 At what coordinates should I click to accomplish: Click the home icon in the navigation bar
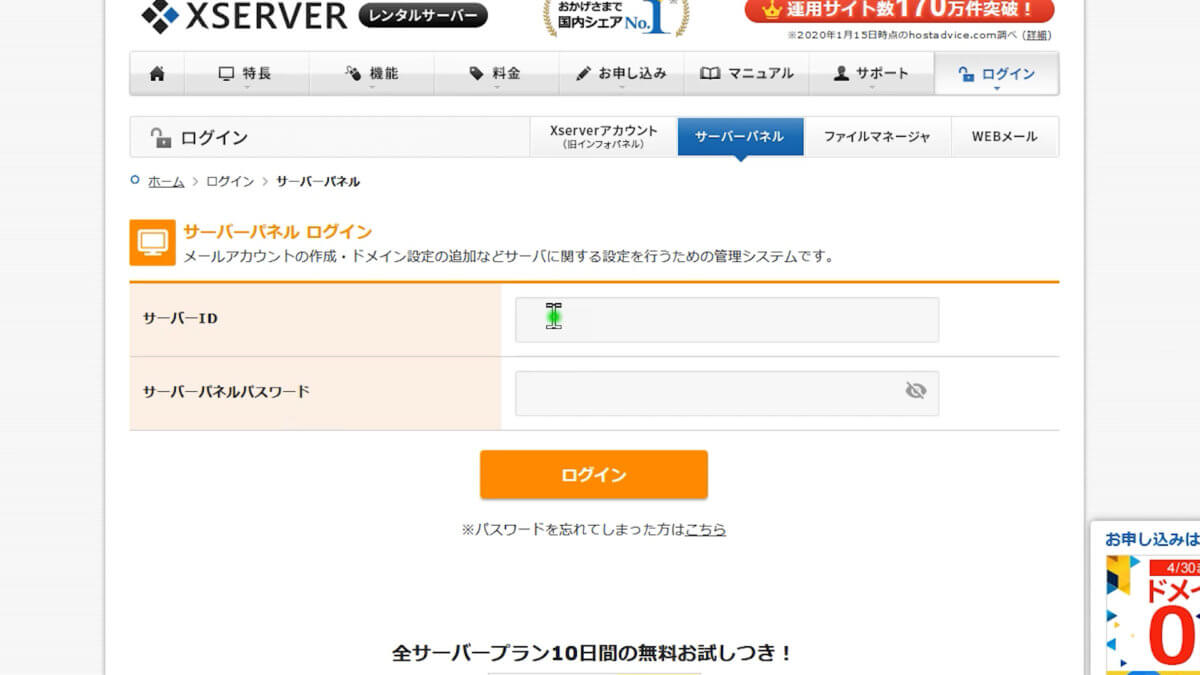(157, 74)
